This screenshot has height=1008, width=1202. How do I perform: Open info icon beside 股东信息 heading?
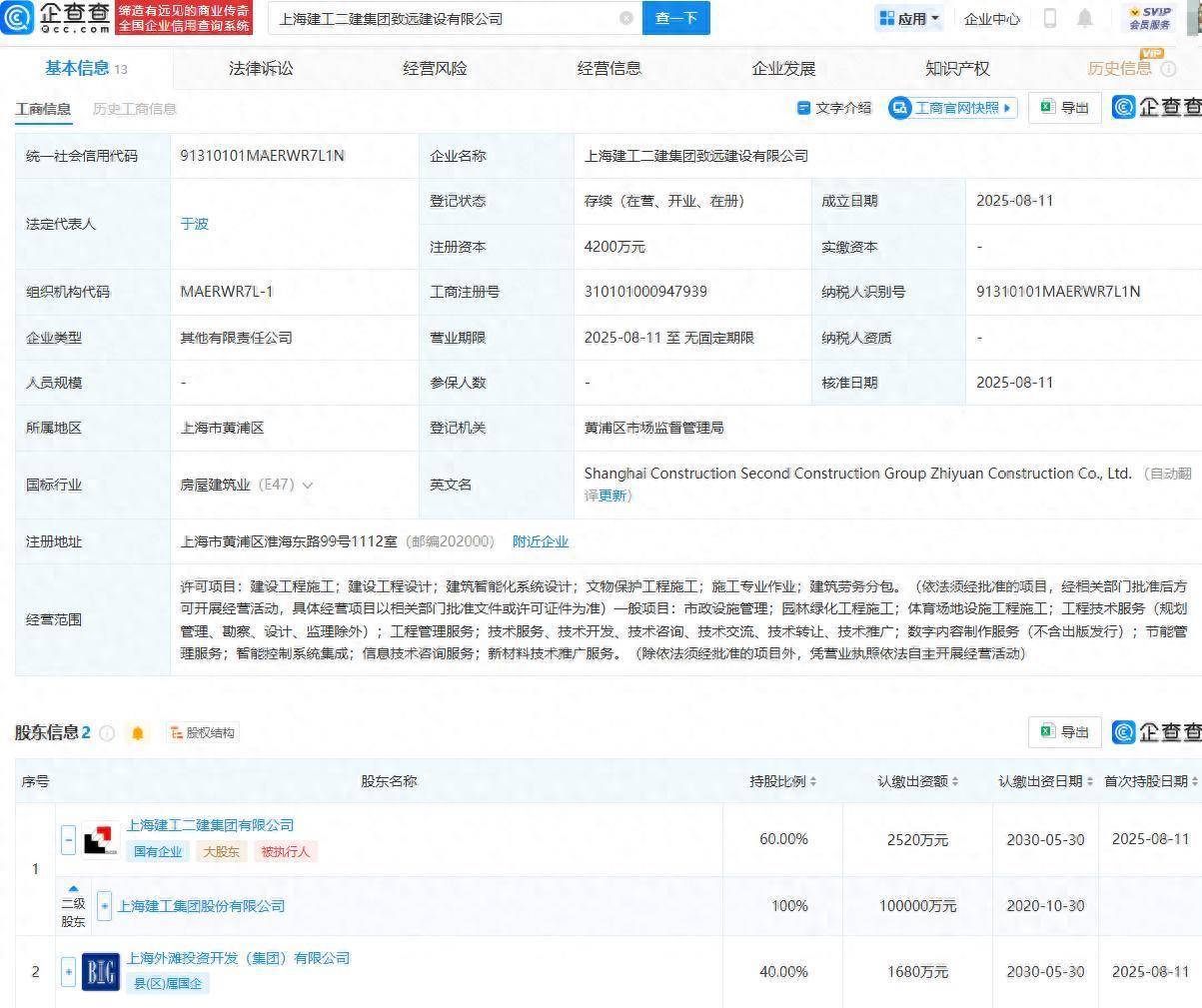[107, 733]
